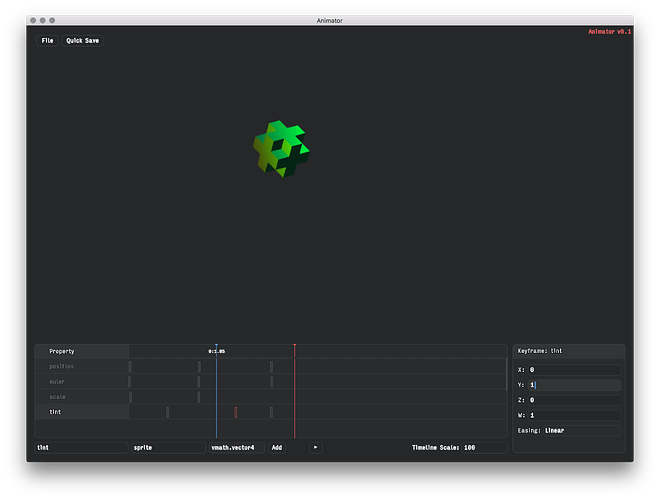The image size is (660, 500).
Task: Click the sprite component field
Action: tap(167, 448)
